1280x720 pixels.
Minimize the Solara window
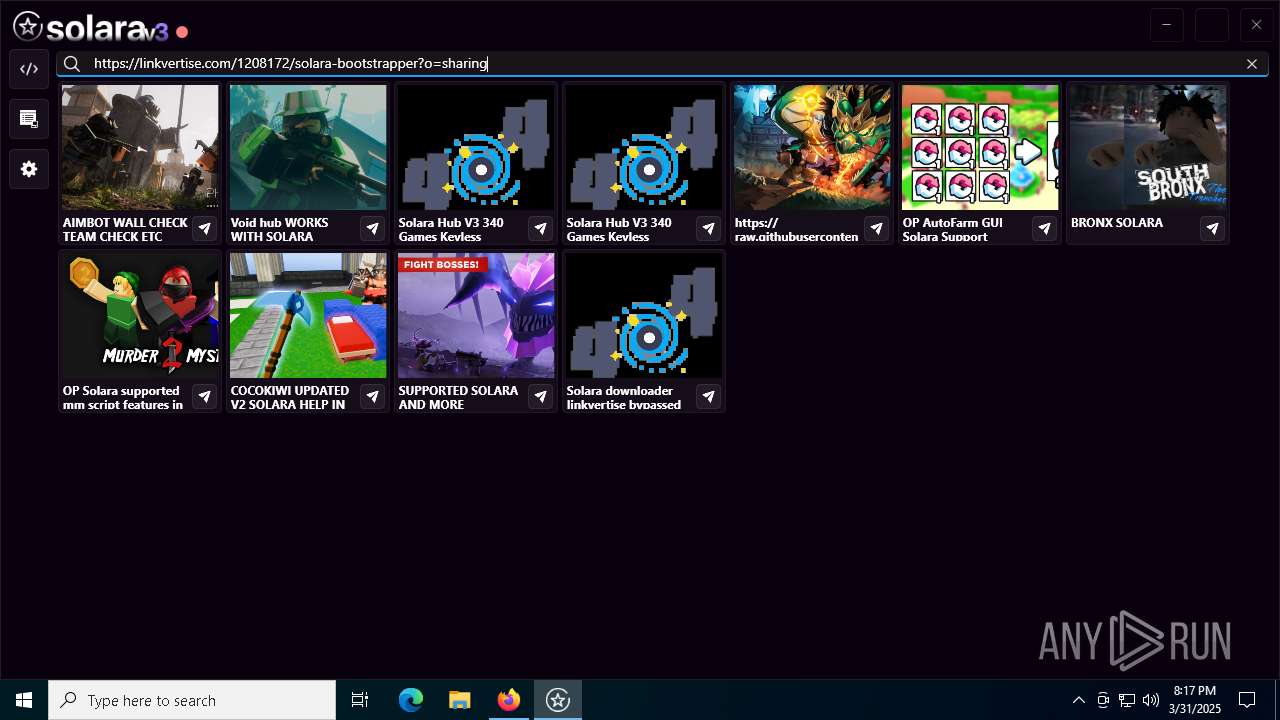(1167, 25)
